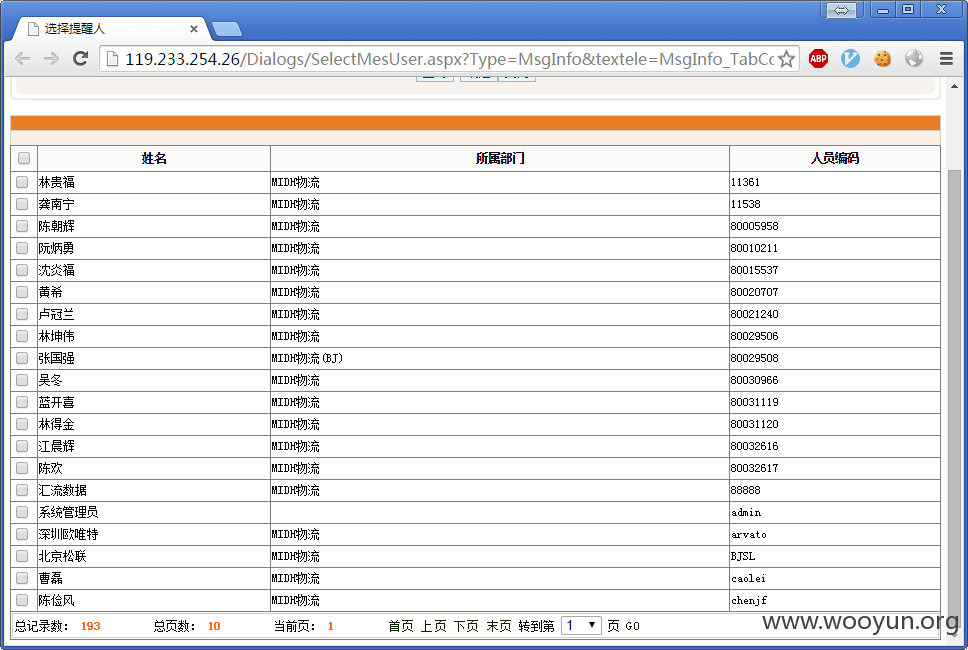The height and width of the screenshot is (650, 968).
Task: Check the box for 深圳欧唯特
Action: point(22,534)
